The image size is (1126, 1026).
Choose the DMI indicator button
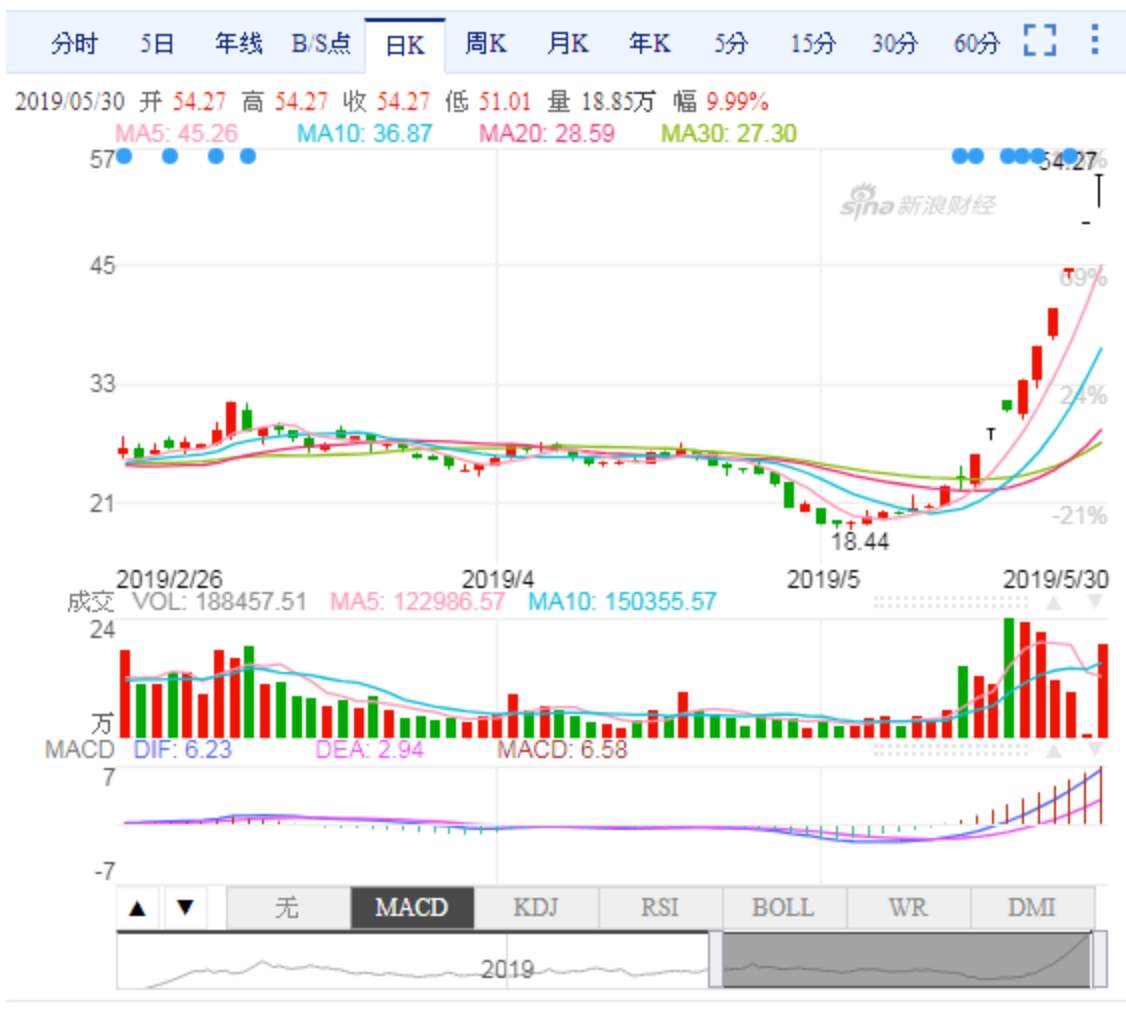1032,908
